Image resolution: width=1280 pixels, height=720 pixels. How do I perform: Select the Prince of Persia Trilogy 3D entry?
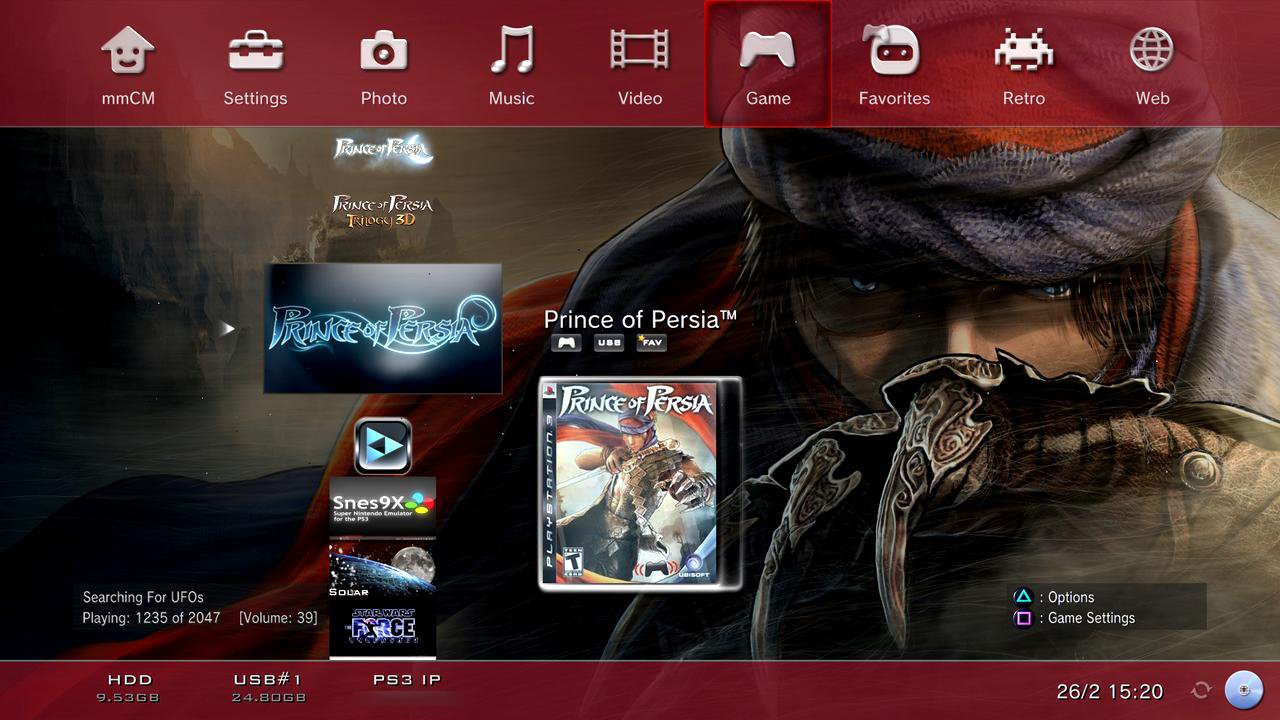383,210
